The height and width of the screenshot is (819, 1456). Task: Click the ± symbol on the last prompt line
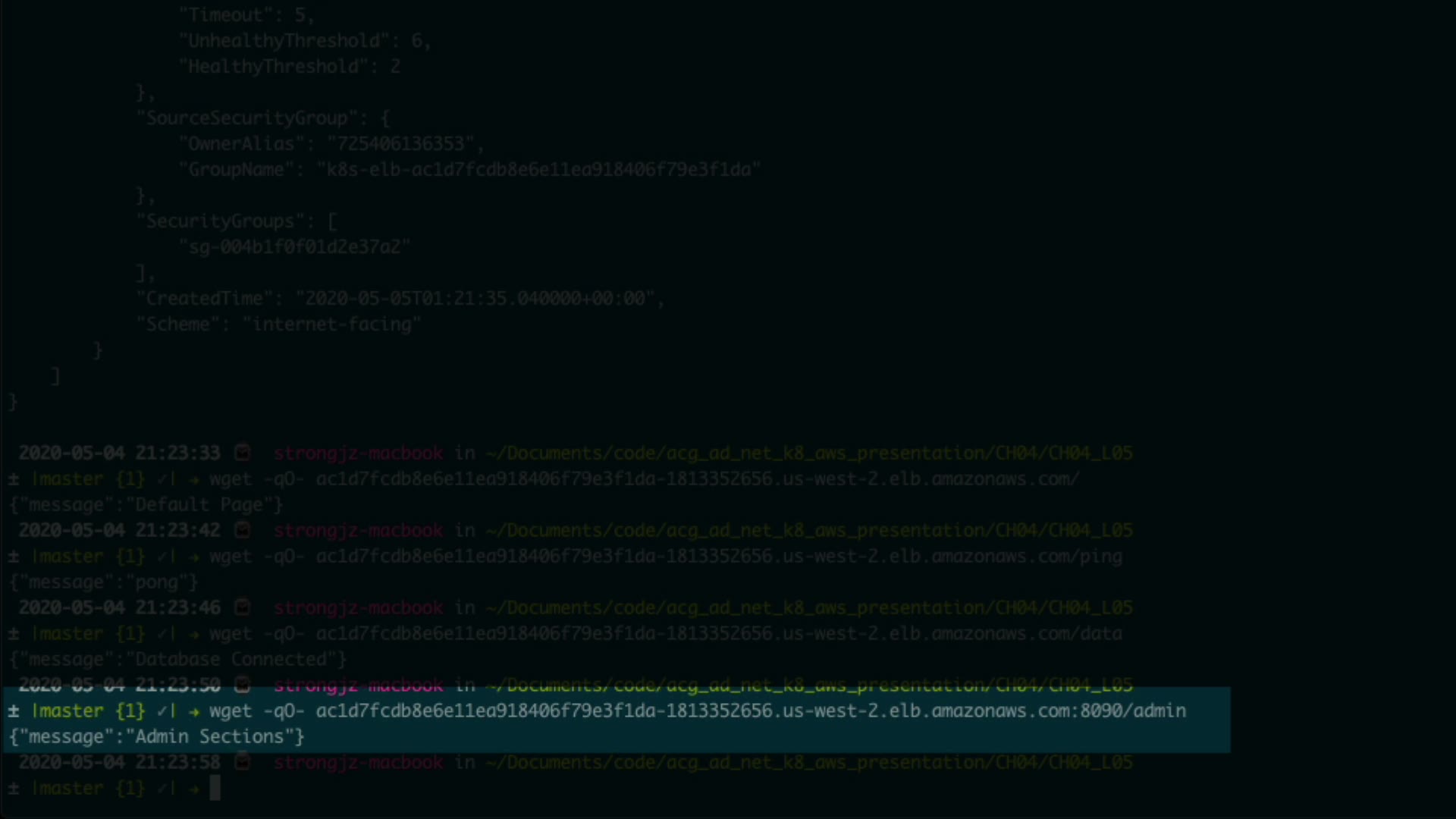tap(14, 788)
